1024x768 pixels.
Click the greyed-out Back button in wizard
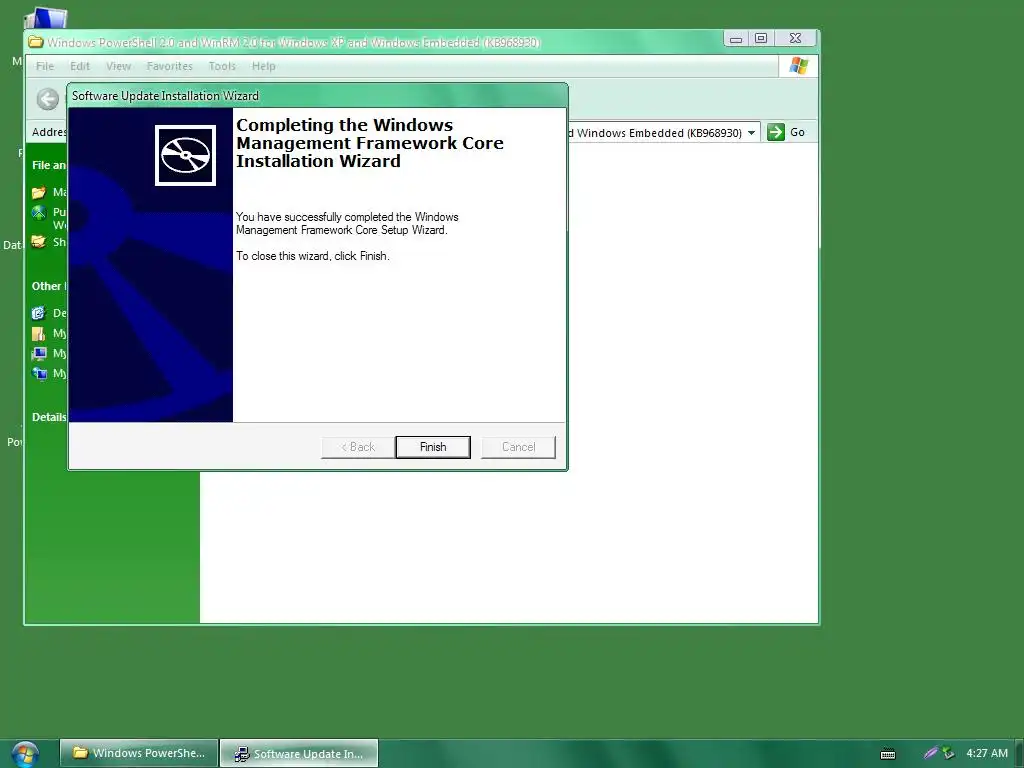pyautogui.click(x=358, y=447)
